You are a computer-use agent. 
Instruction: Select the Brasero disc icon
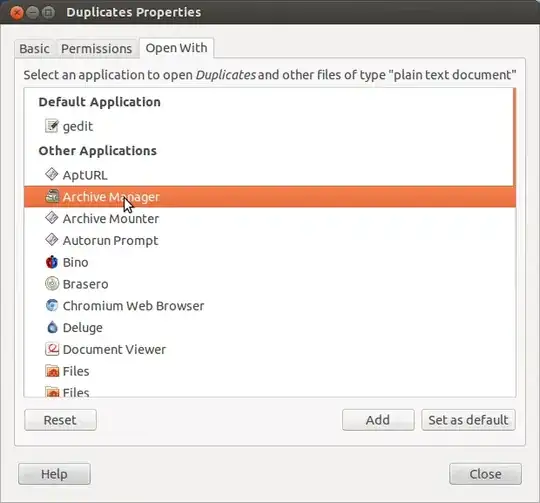(52, 284)
